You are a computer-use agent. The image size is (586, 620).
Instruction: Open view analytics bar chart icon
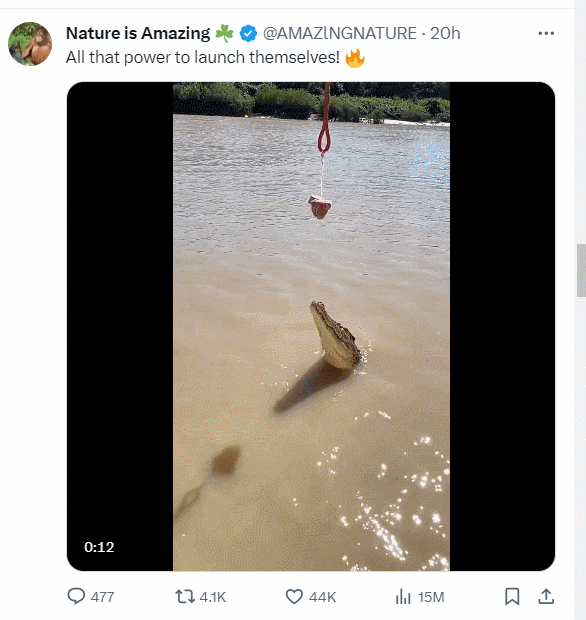click(x=403, y=596)
